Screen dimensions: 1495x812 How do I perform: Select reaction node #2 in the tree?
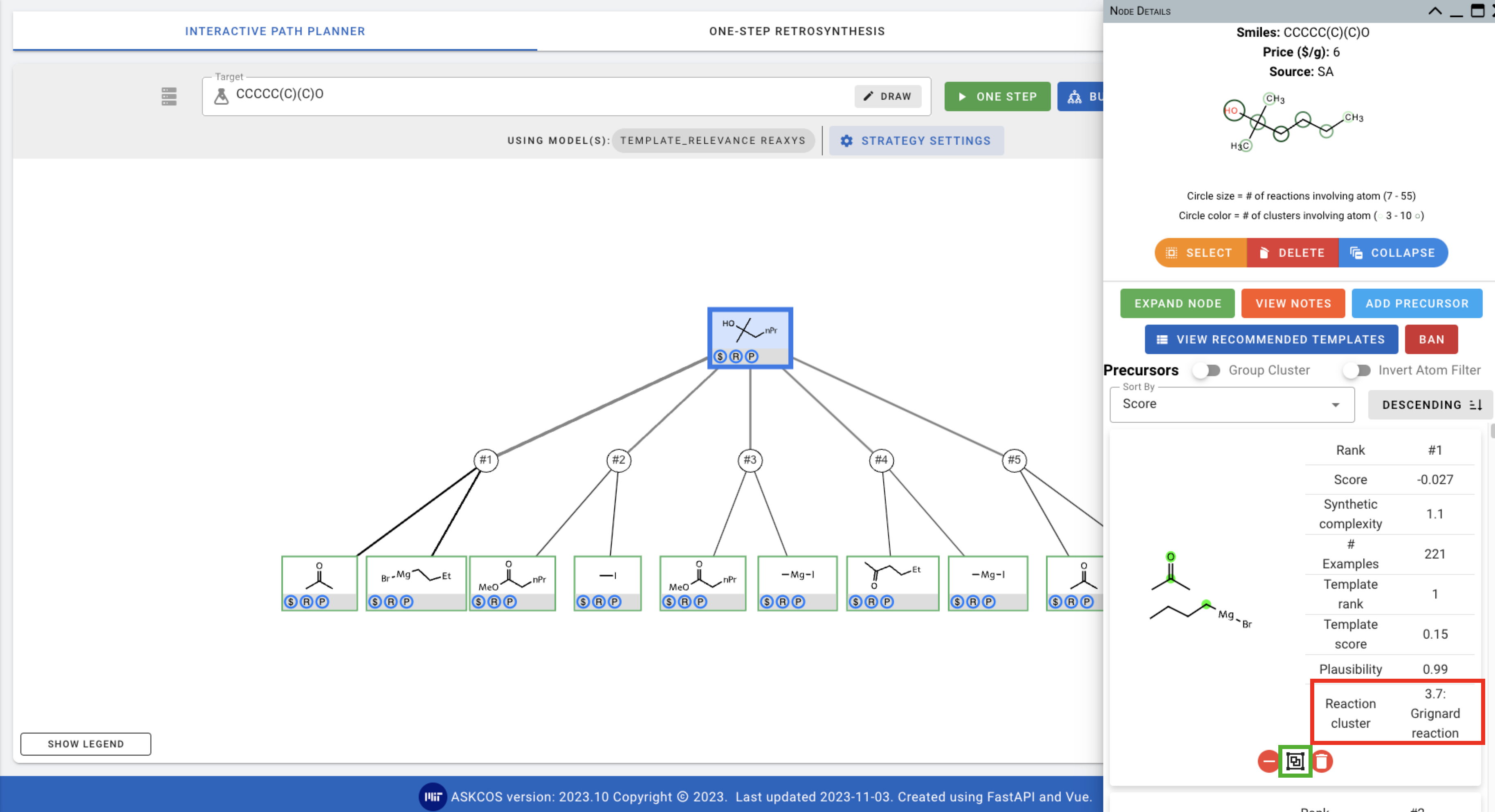[x=619, y=460]
